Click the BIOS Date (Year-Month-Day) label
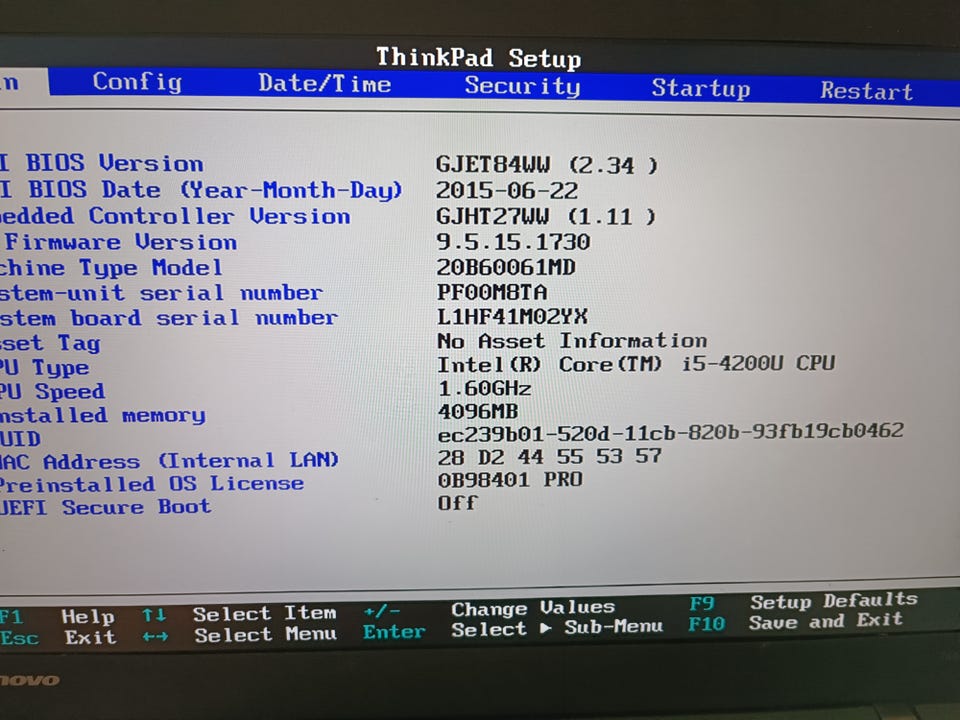Image resolution: width=960 pixels, height=720 pixels. click(x=201, y=190)
